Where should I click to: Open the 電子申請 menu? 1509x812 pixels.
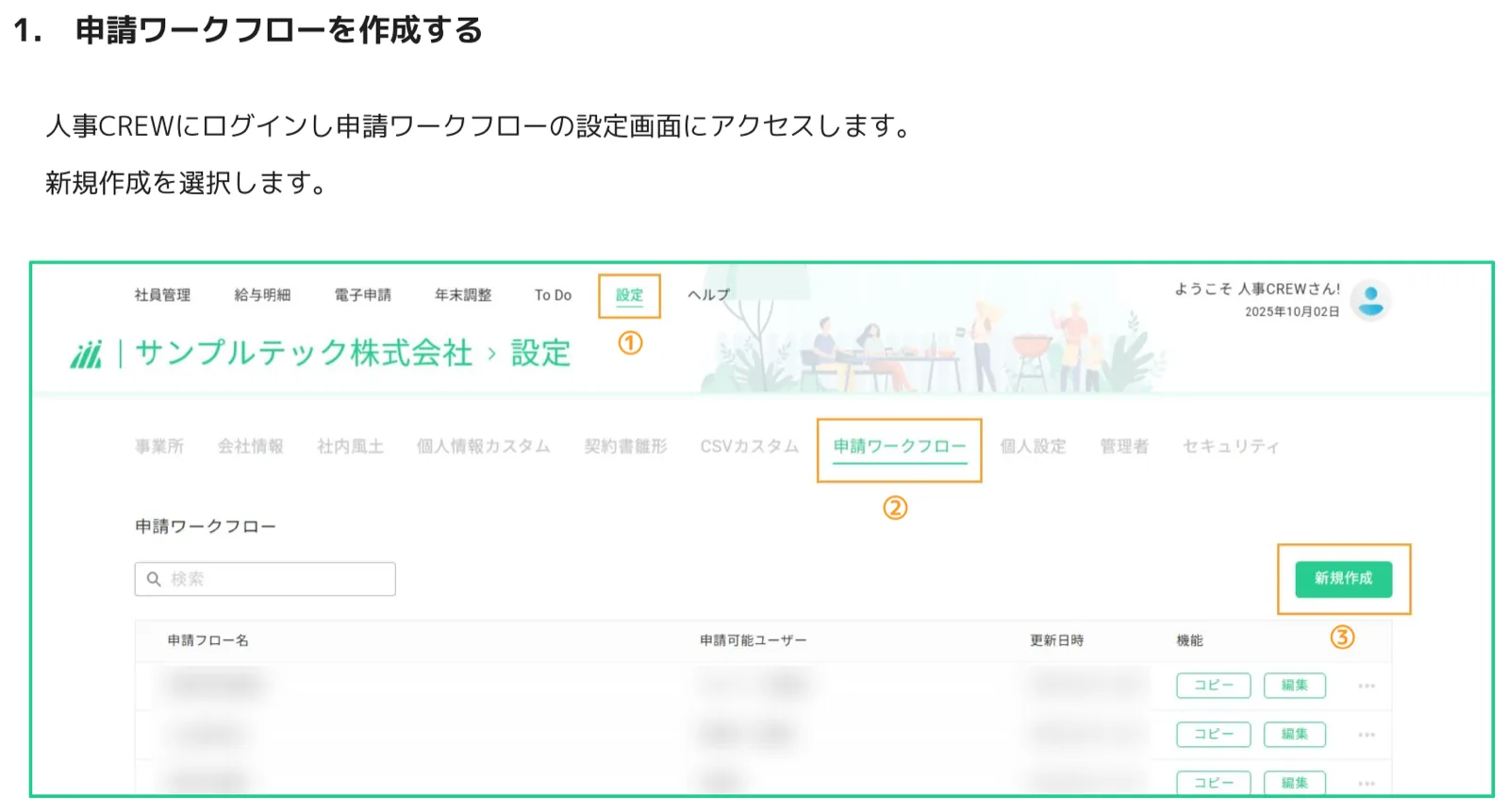(363, 295)
